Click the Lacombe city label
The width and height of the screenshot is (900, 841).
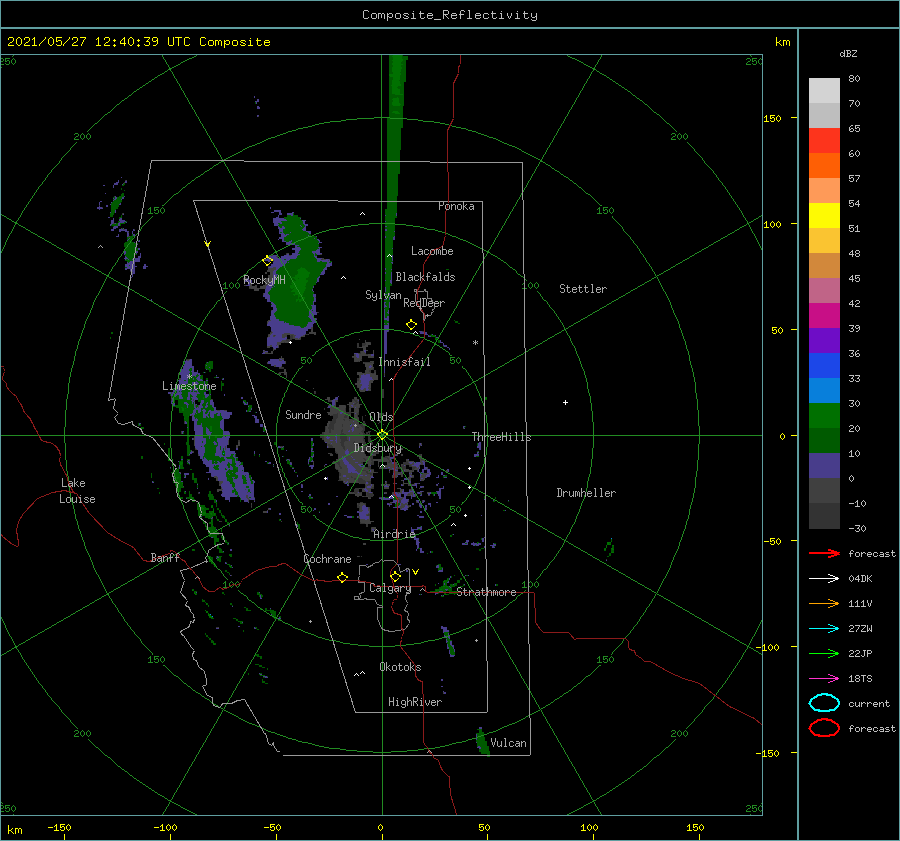(x=432, y=251)
